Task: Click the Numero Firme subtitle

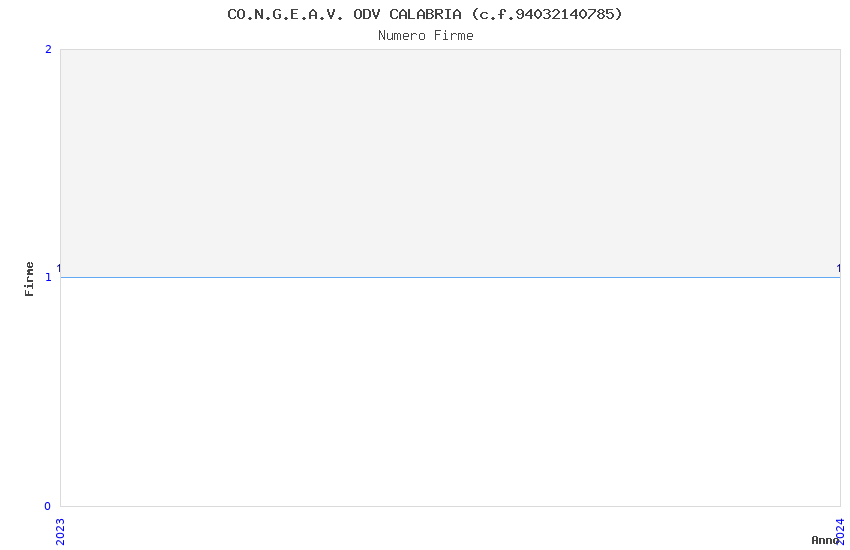Action: 426,36
